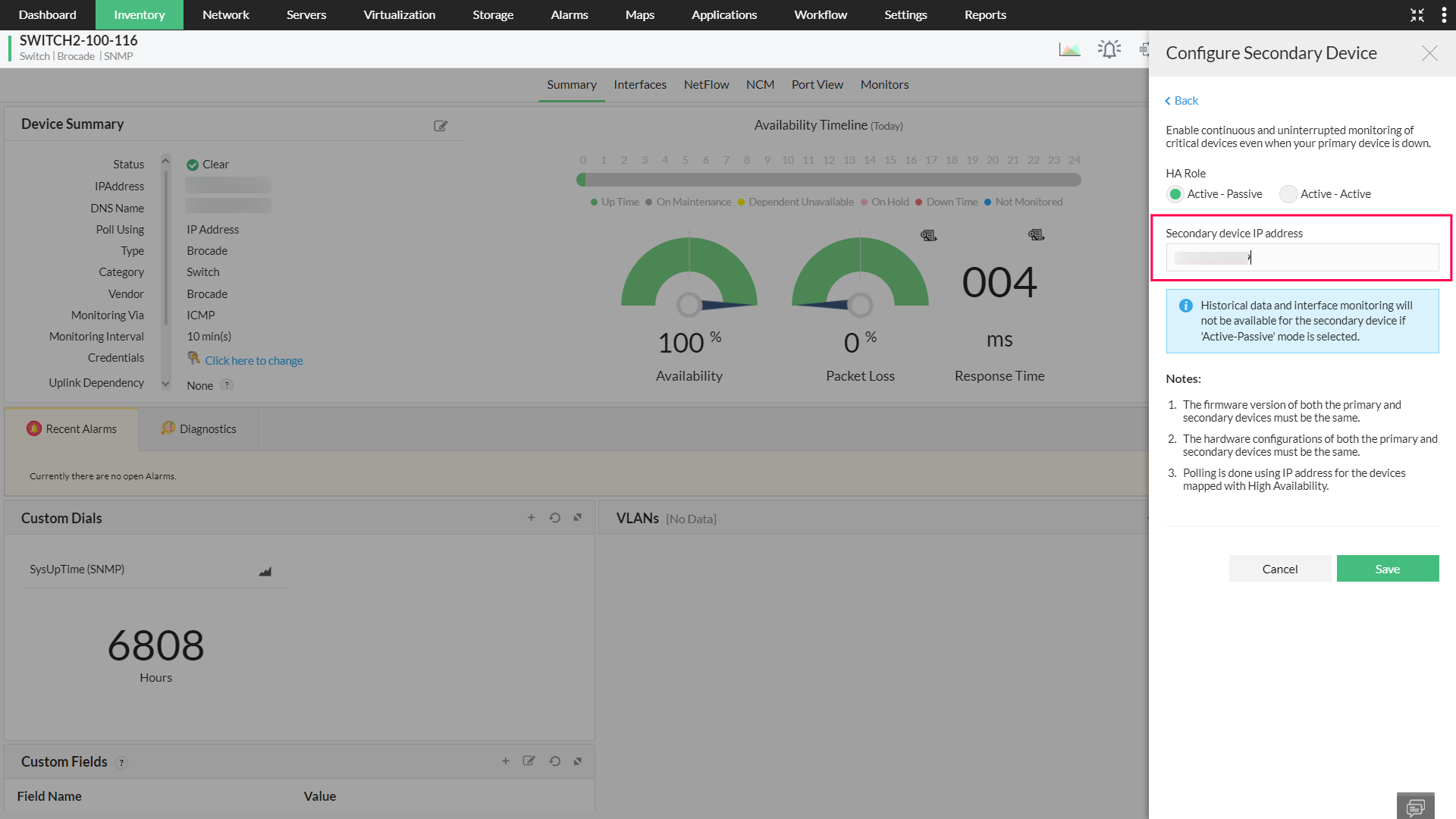Click the alarm bell icon in the header

point(1109,50)
